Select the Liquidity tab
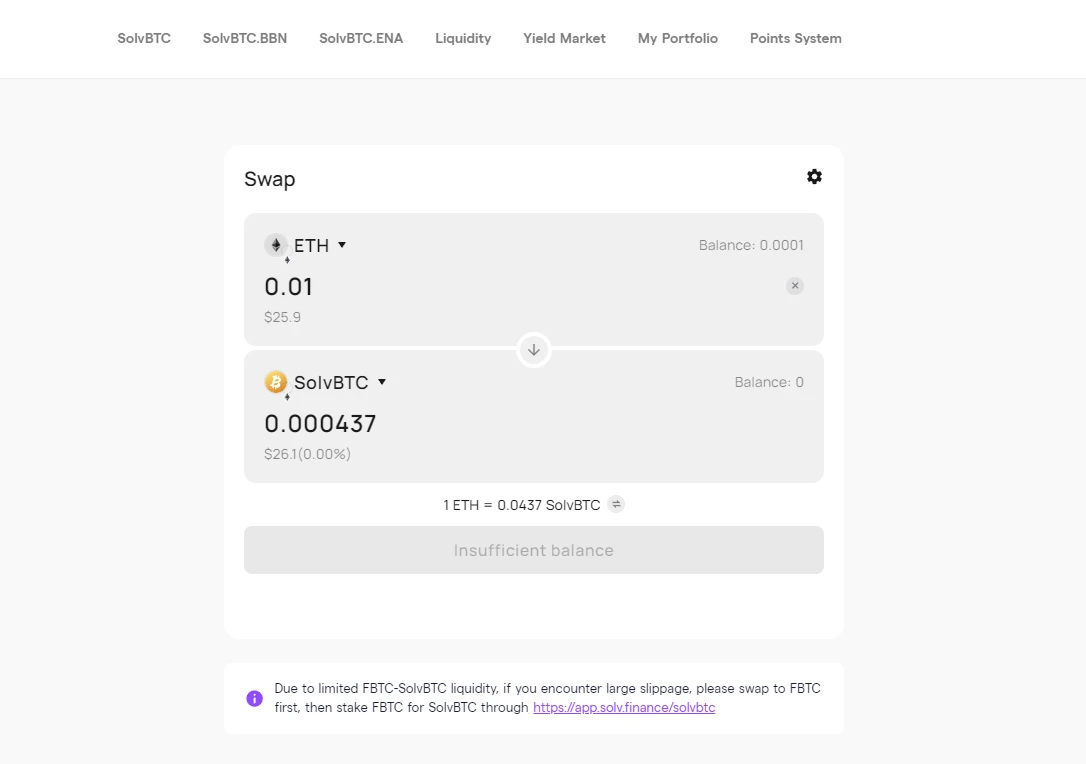This screenshot has width=1086, height=764. tap(463, 38)
